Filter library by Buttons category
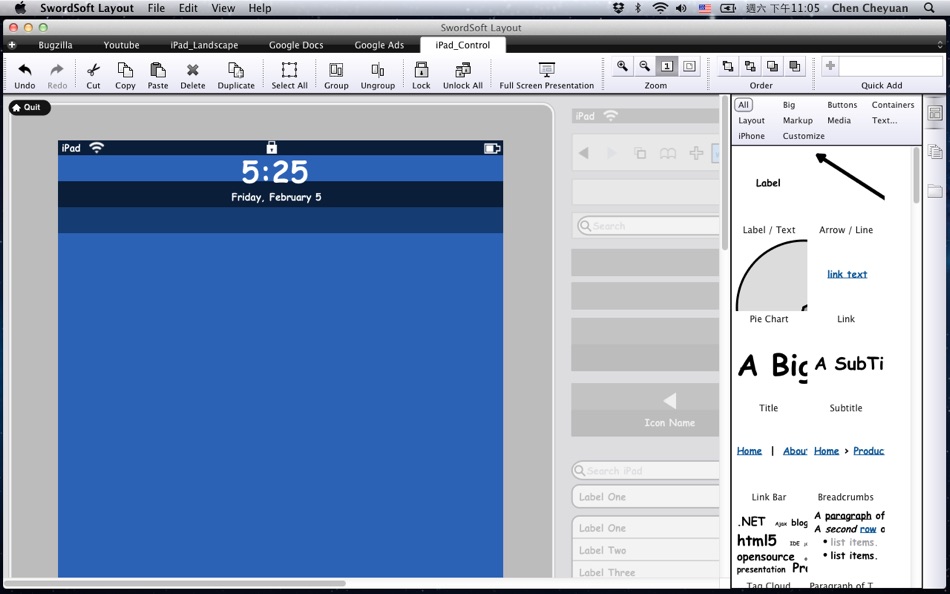The width and height of the screenshot is (950, 594). click(x=842, y=105)
